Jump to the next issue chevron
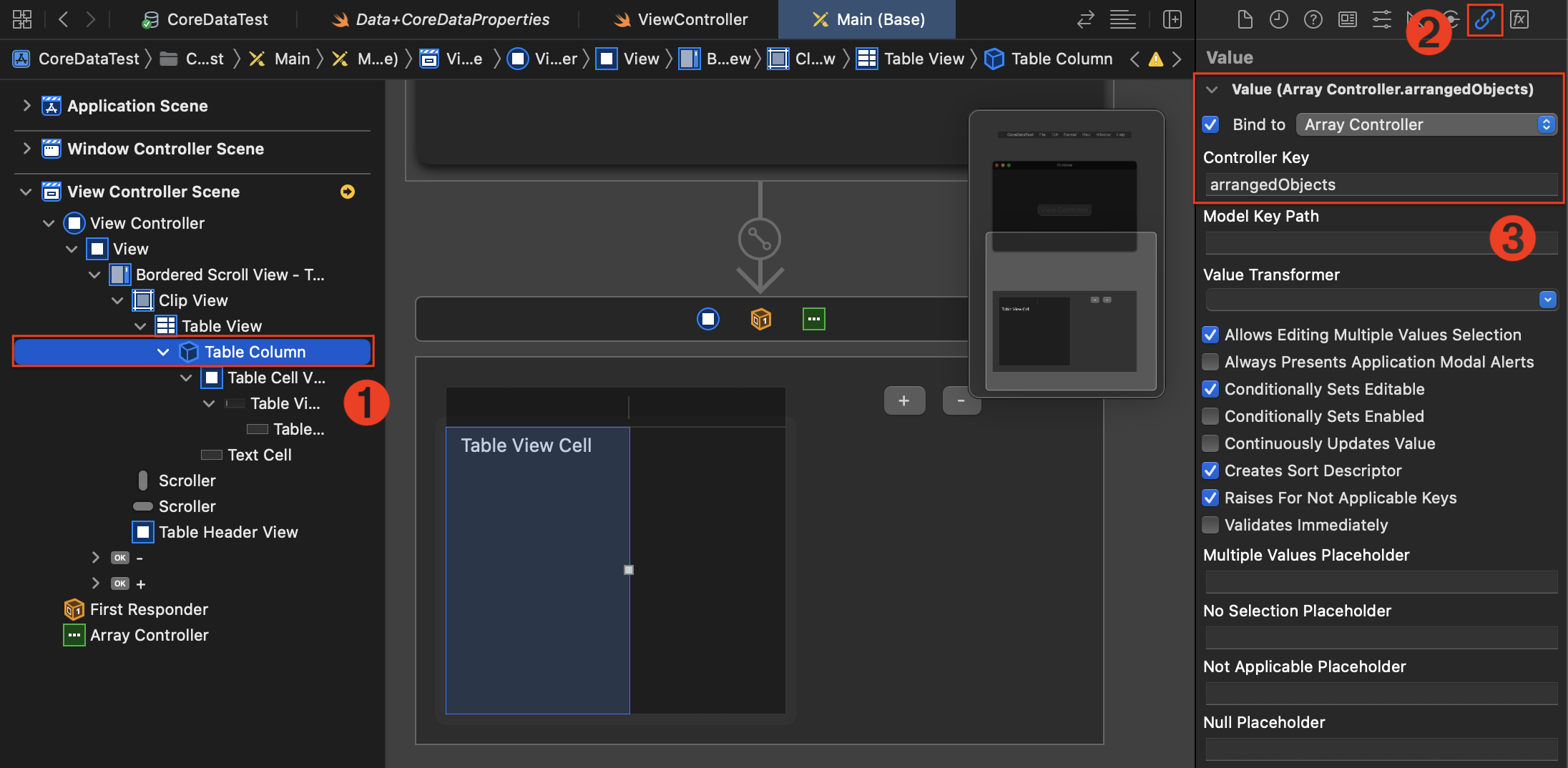This screenshot has height=768, width=1568. (x=1177, y=59)
